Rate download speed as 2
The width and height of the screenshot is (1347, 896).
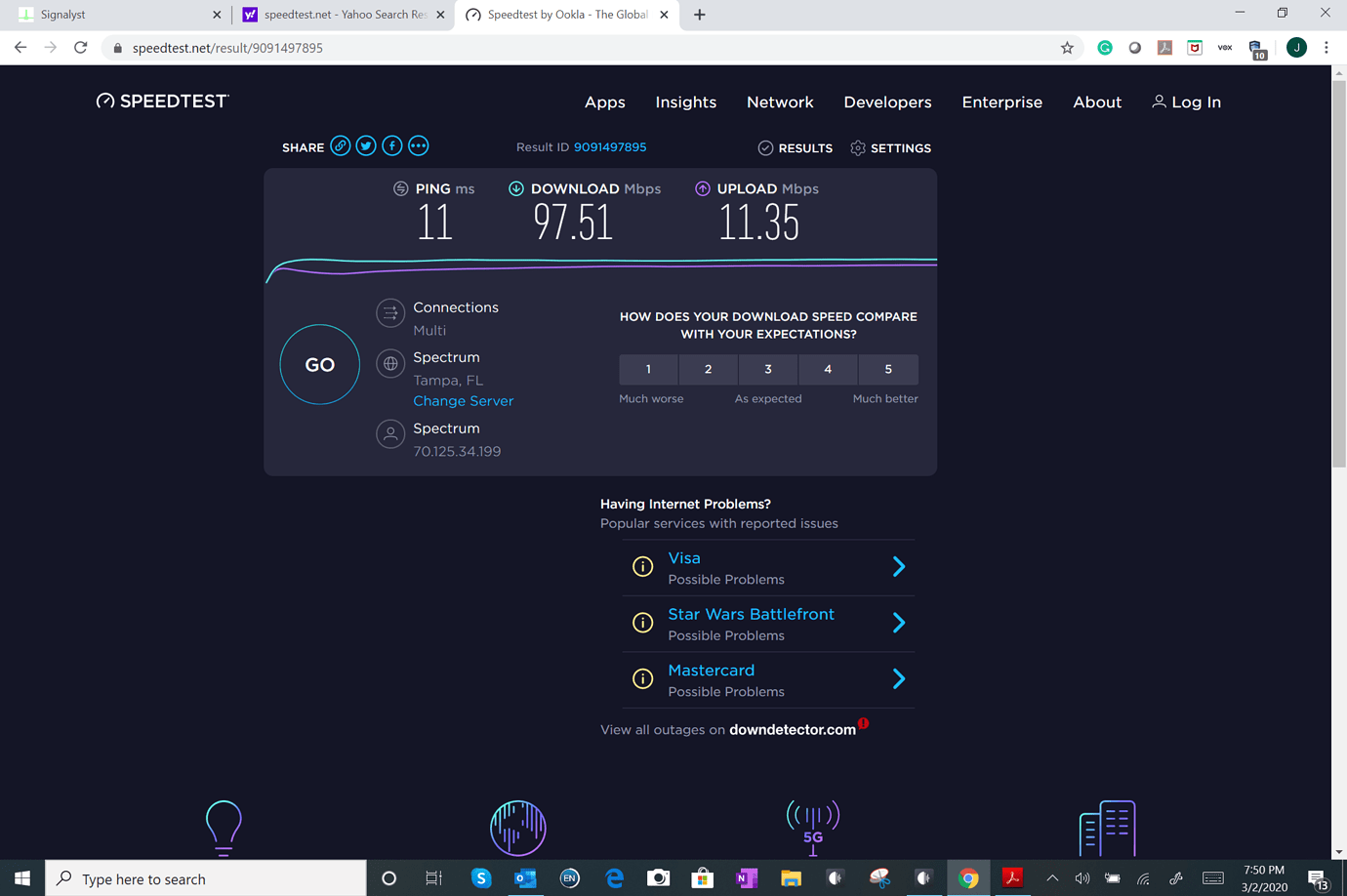709,369
